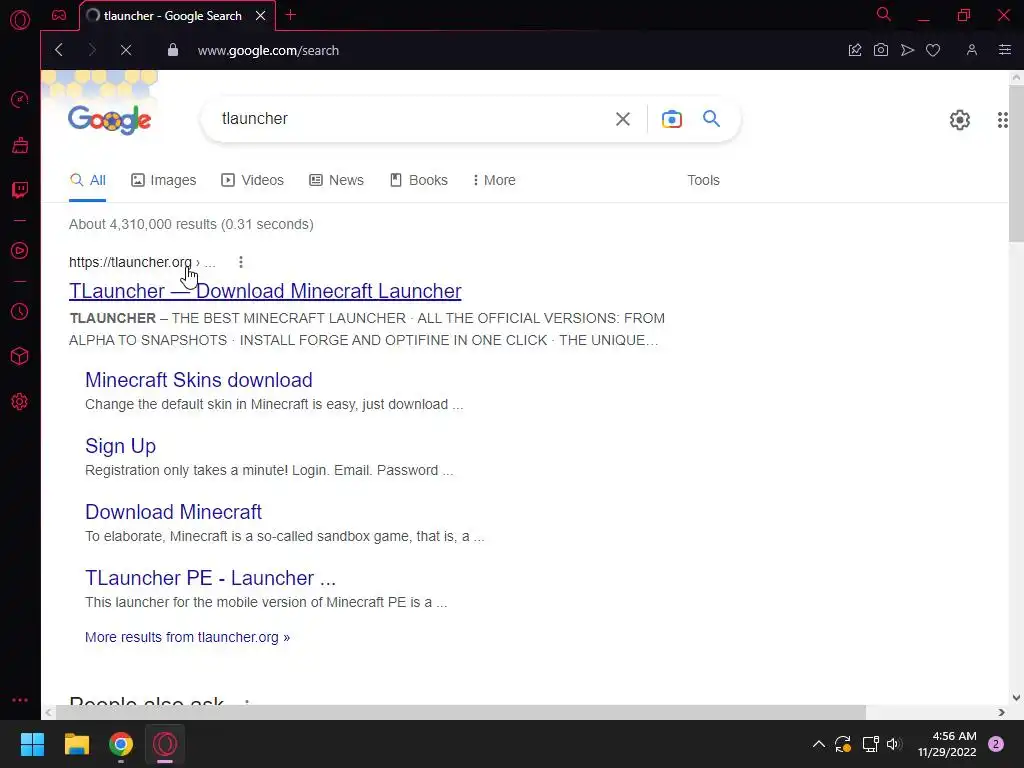1024x768 pixels.
Task: Click Opera GX taskbar icon
Action: click(x=165, y=744)
